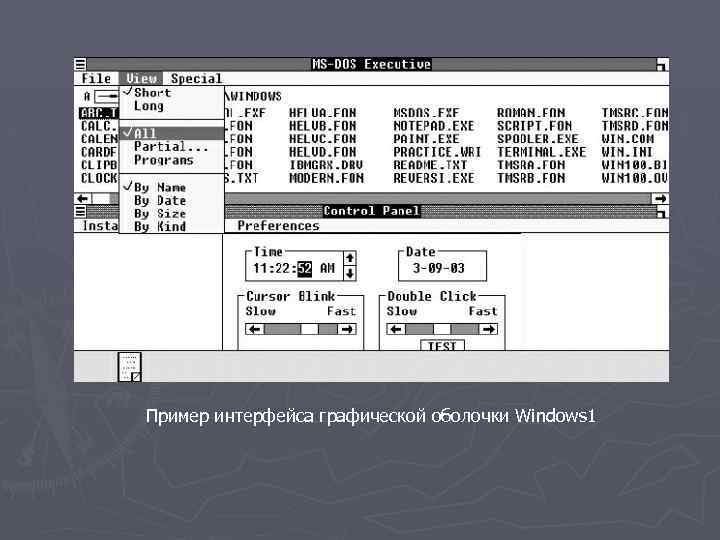Select file HELVB.FON
The width and height of the screenshot is (720, 540).
tap(322, 126)
